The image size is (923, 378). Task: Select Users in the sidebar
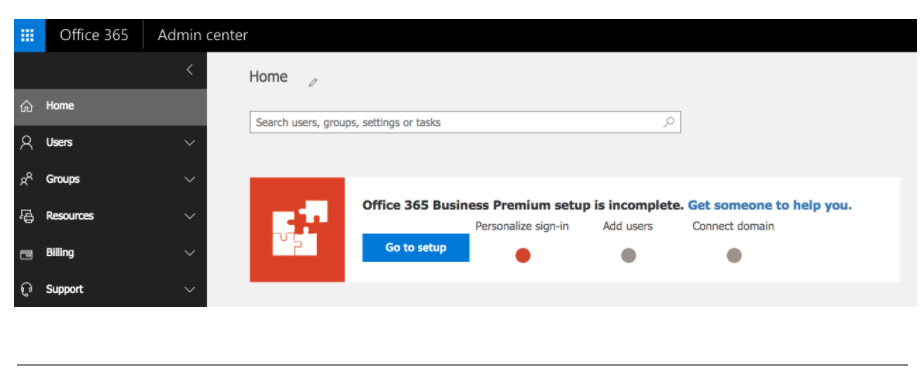coord(111,143)
